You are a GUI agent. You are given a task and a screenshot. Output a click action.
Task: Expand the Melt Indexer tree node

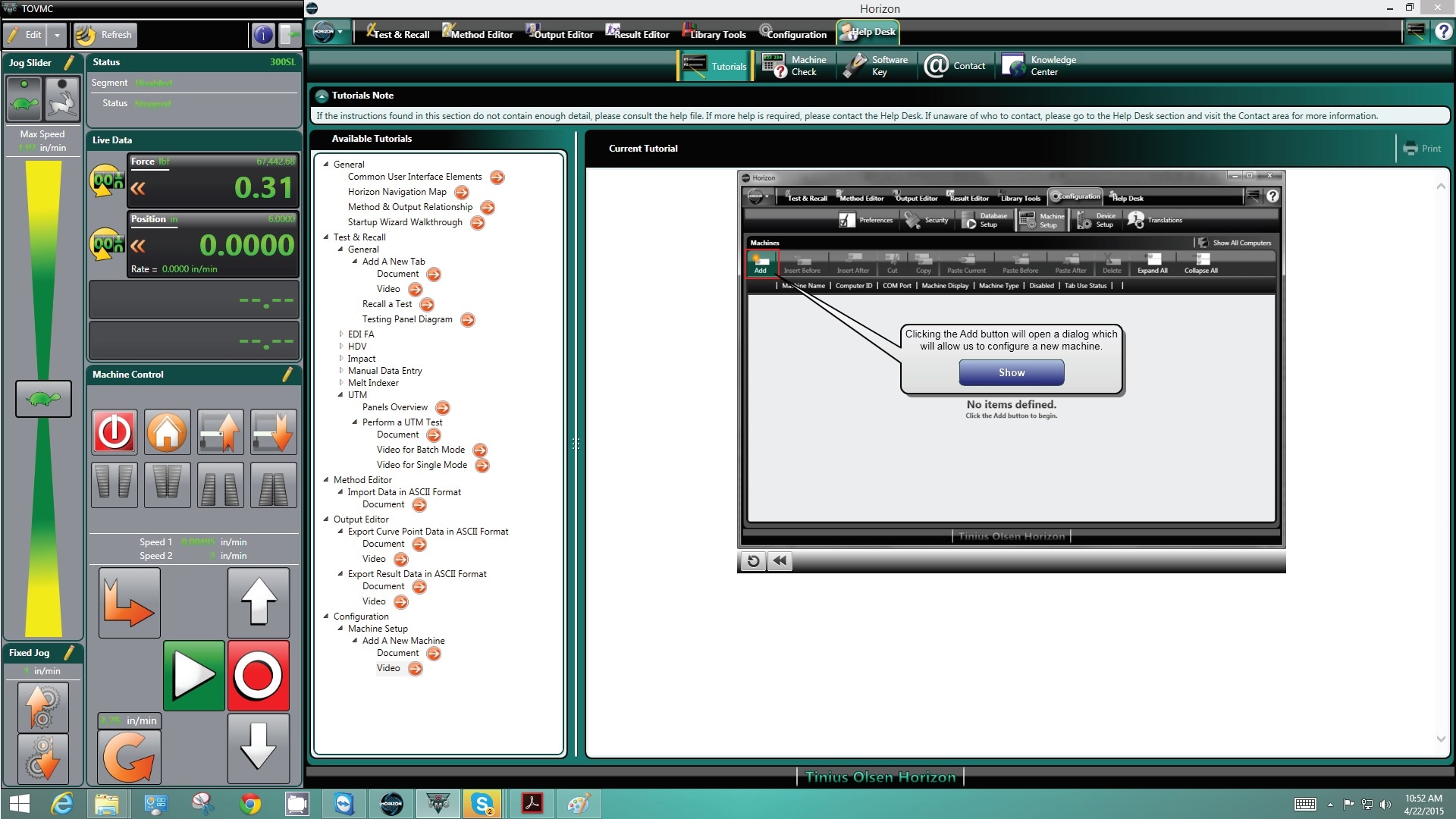coord(340,382)
